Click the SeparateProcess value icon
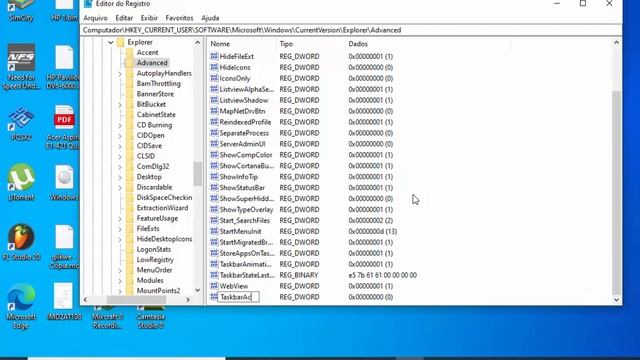This screenshot has height=360, width=640. tap(214, 133)
